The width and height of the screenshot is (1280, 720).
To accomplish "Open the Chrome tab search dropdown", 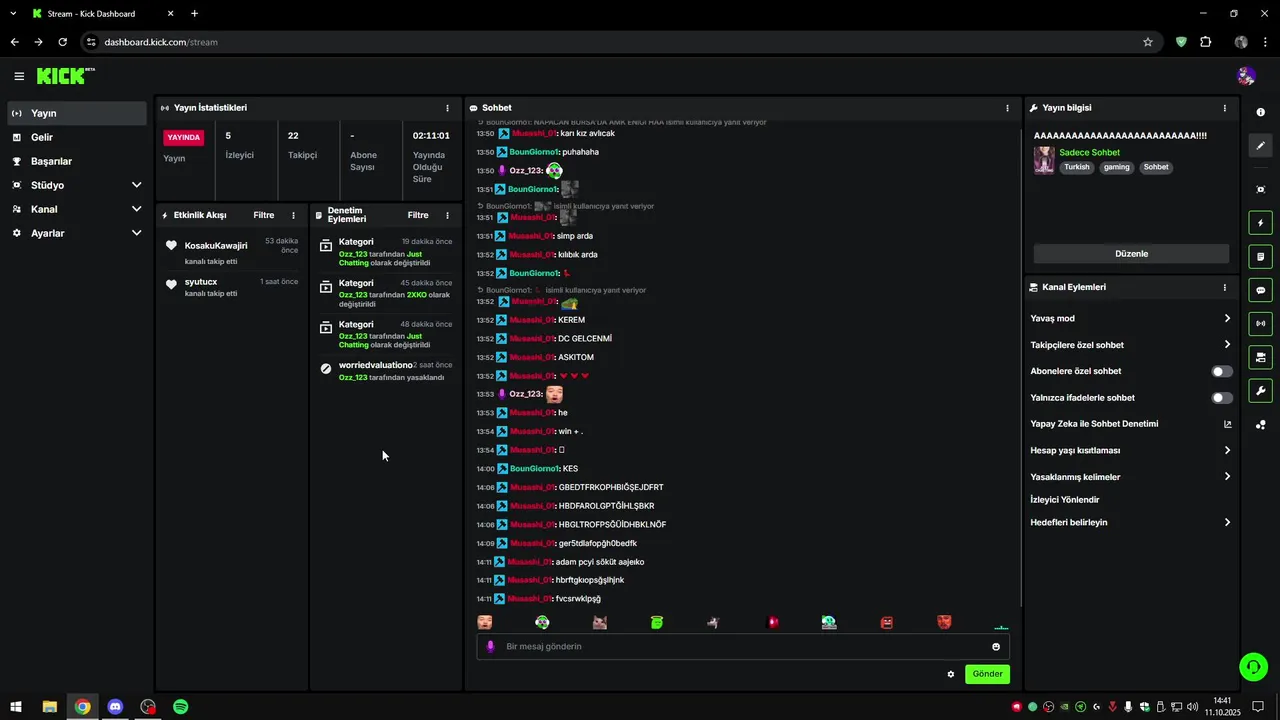I will coord(12,14).
